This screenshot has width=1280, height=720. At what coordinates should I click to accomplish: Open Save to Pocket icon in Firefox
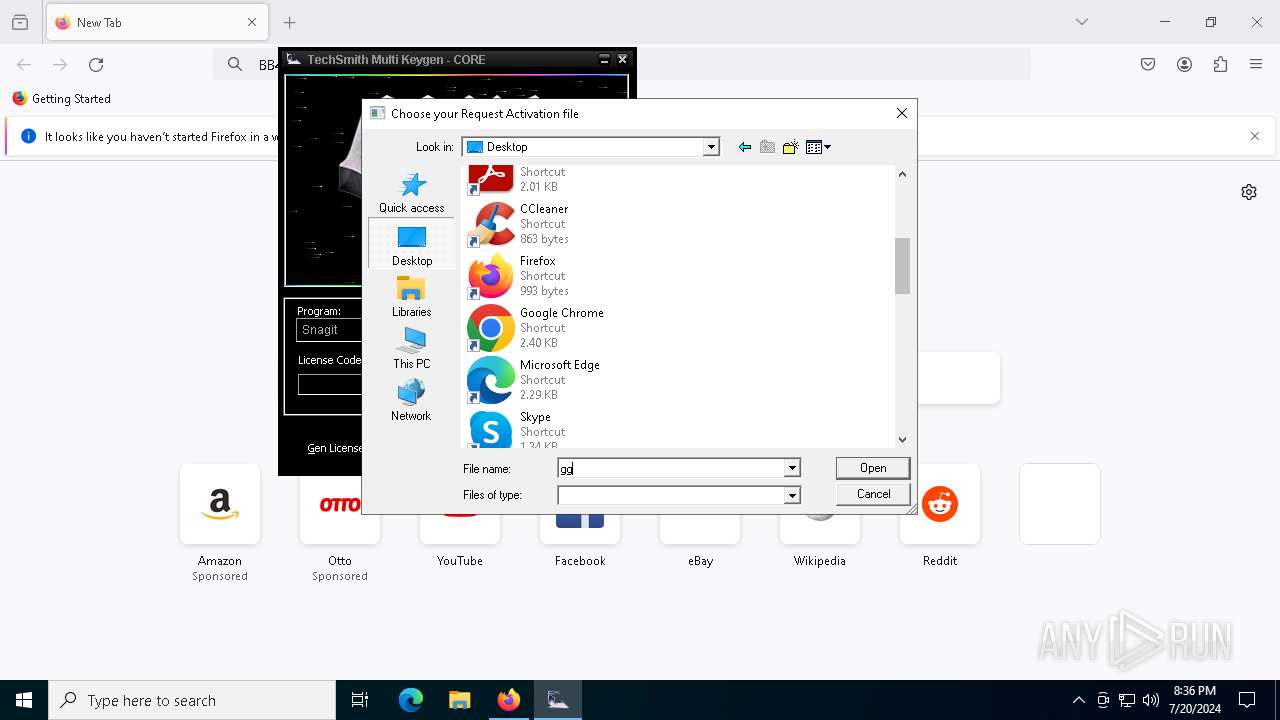tap(1148, 65)
